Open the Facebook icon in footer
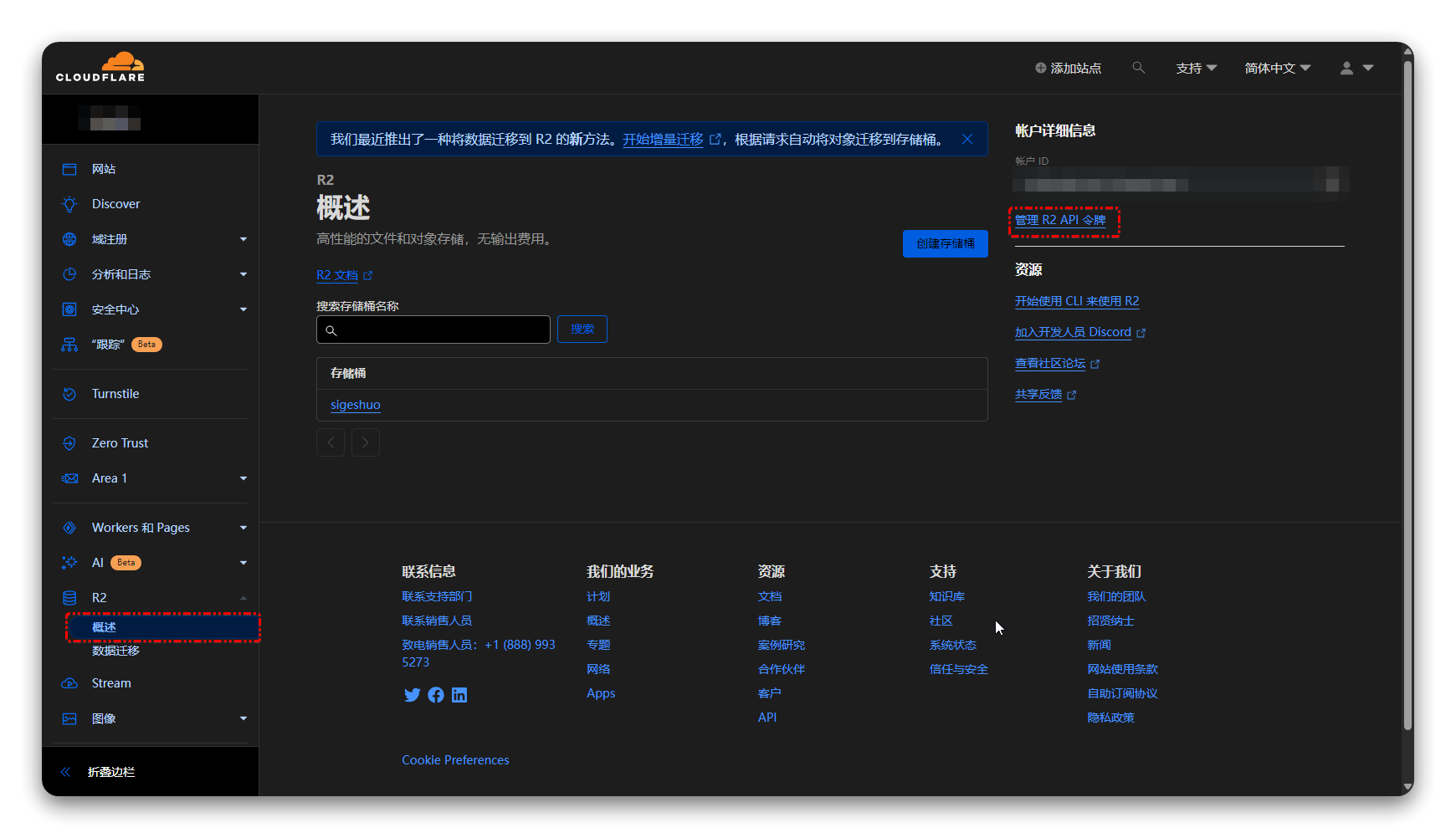This screenshot has width=1456, height=838. click(436, 695)
